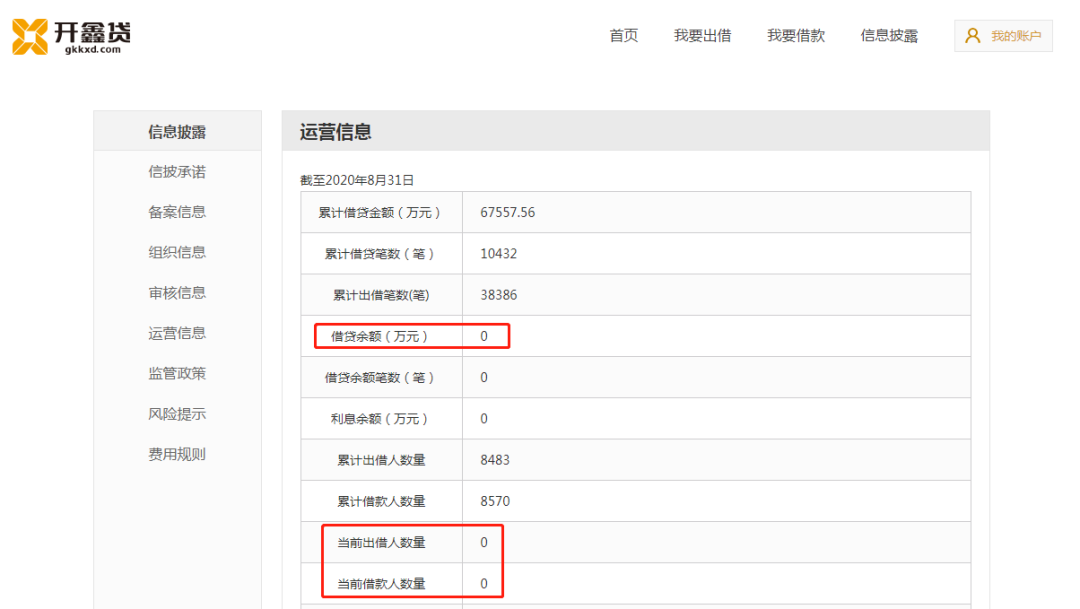Select 我要借款 in the top menu
The width and height of the screenshot is (1080, 609).
click(x=796, y=36)
